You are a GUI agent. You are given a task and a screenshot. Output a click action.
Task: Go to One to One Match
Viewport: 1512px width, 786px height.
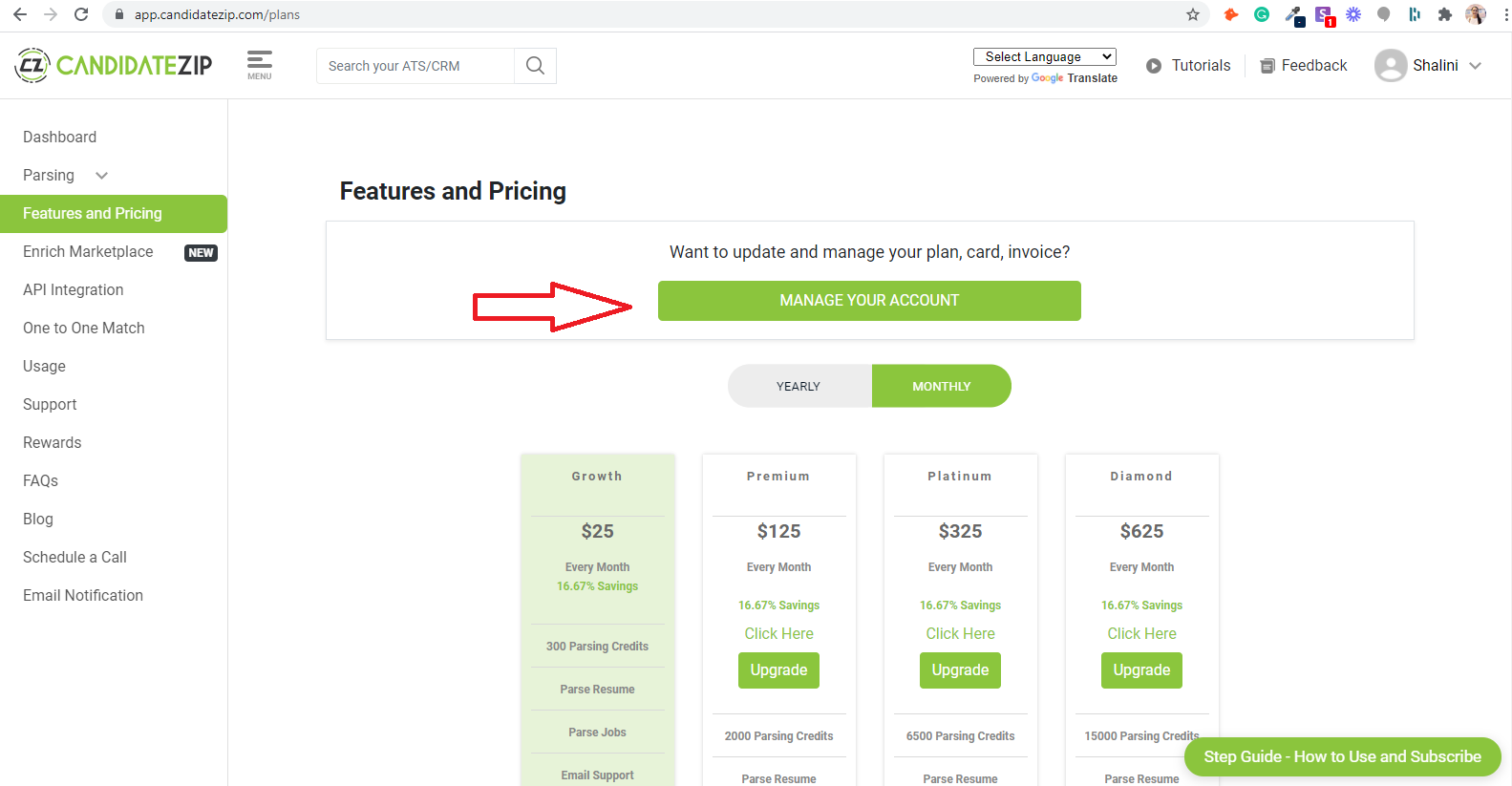(84, 328)
